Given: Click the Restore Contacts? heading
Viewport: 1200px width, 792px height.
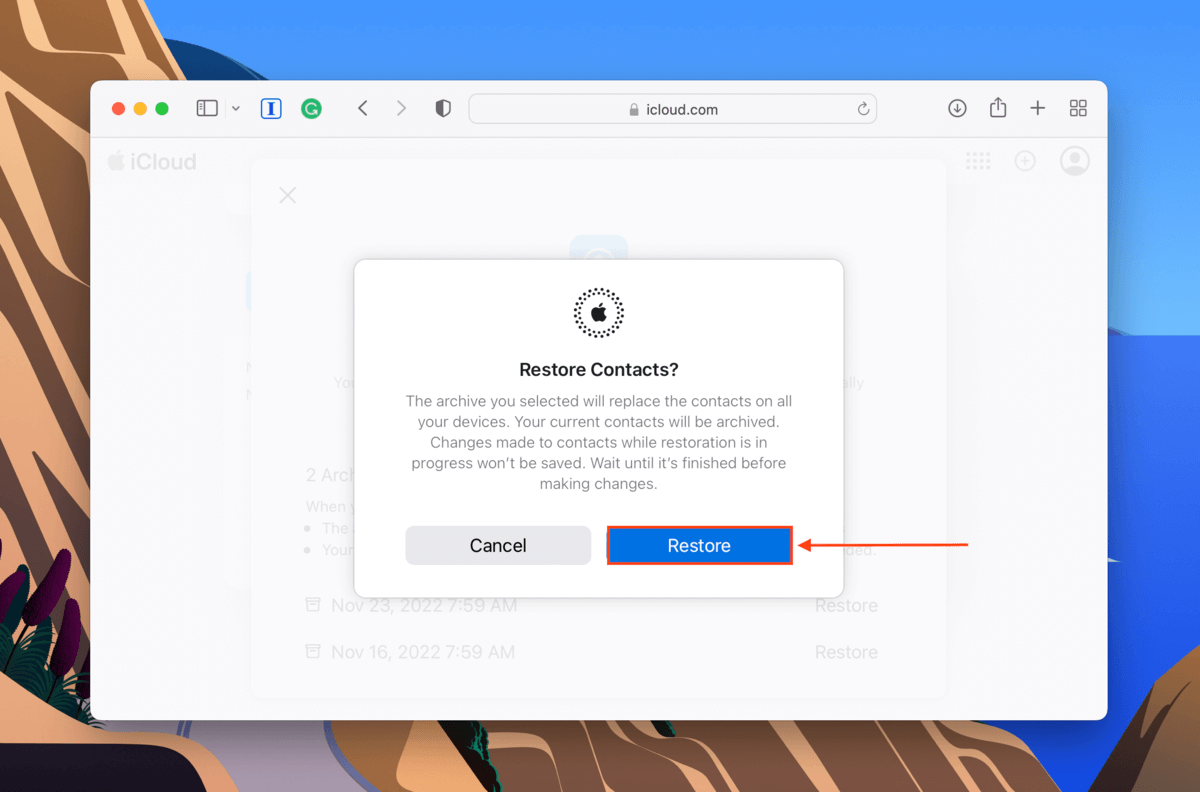Looking at the screenshot, I should pyautogui.click(x=599, y=370).
